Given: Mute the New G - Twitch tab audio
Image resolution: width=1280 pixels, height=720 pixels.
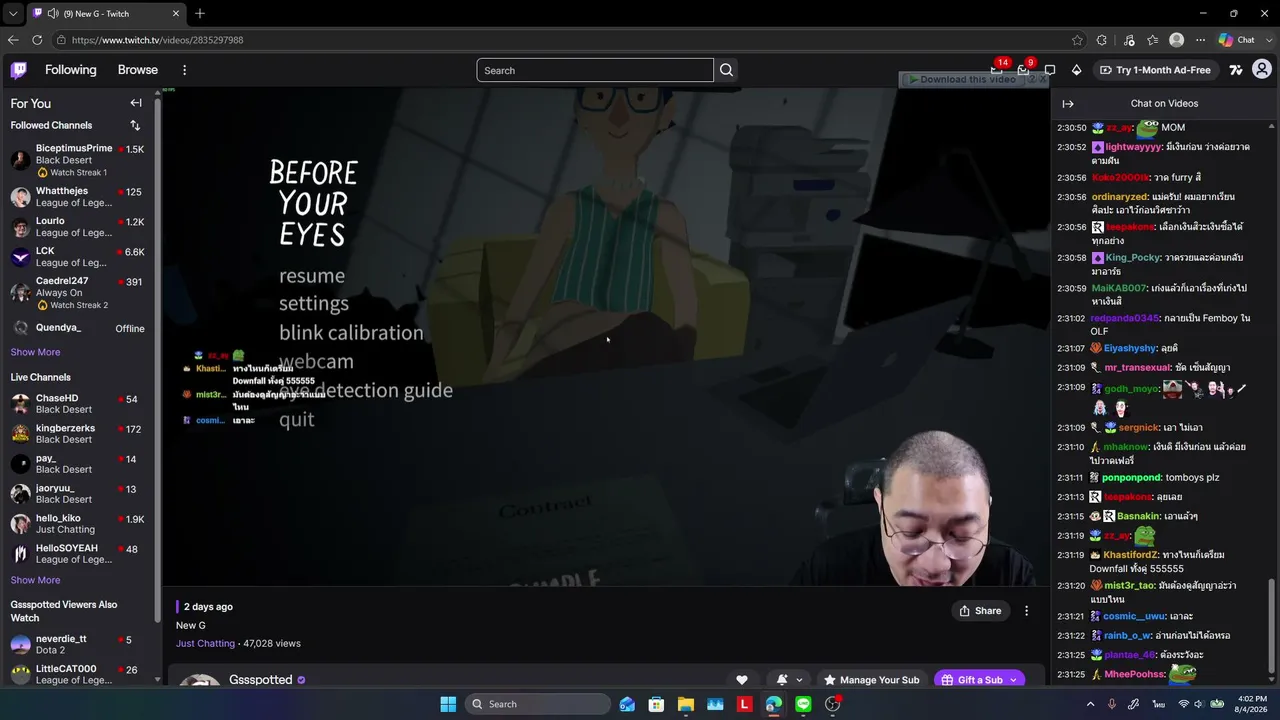Looking at the screenshot, I should [x=52, y=13].
